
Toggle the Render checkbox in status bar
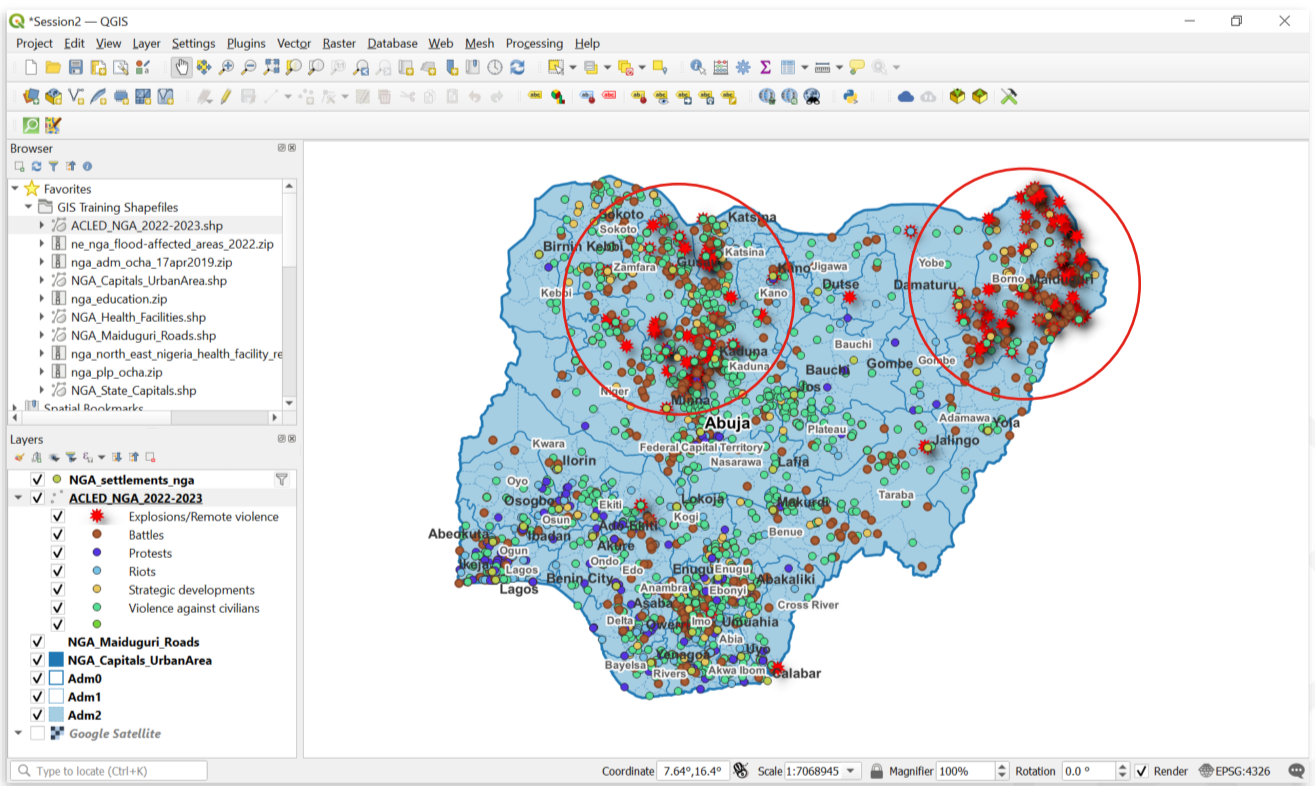(x=1142, y=771)
